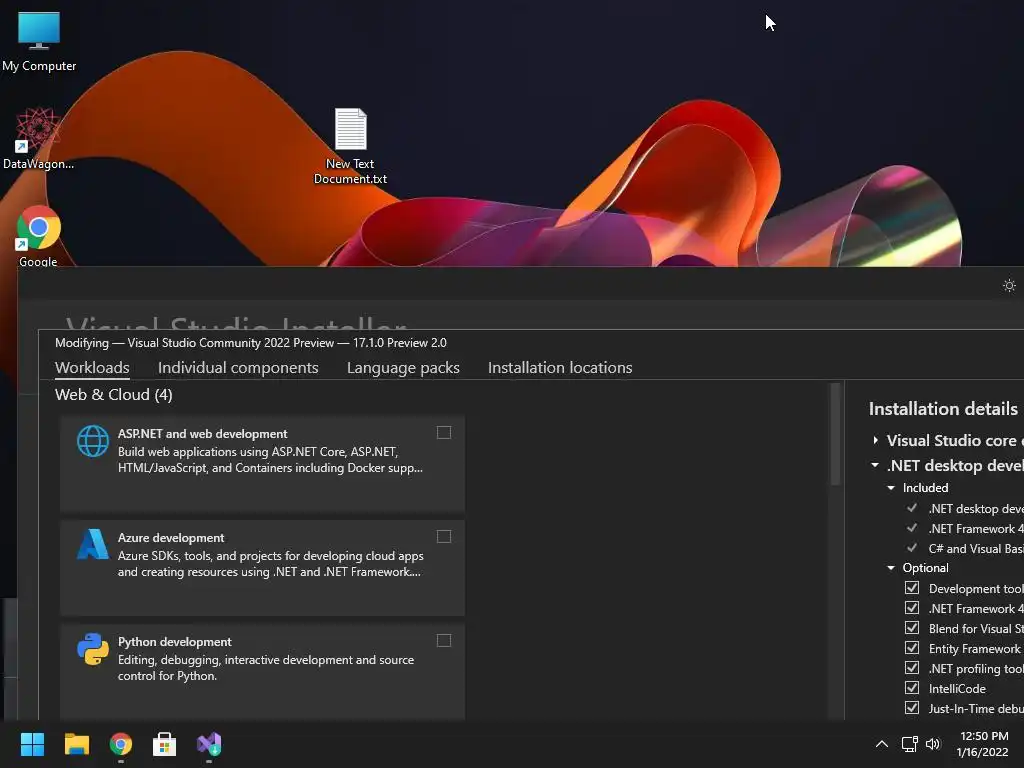The width and height of the screenshot is (1024, 768).
Task: Toggle the installer theme sun icon
Action: [1009, 285]
